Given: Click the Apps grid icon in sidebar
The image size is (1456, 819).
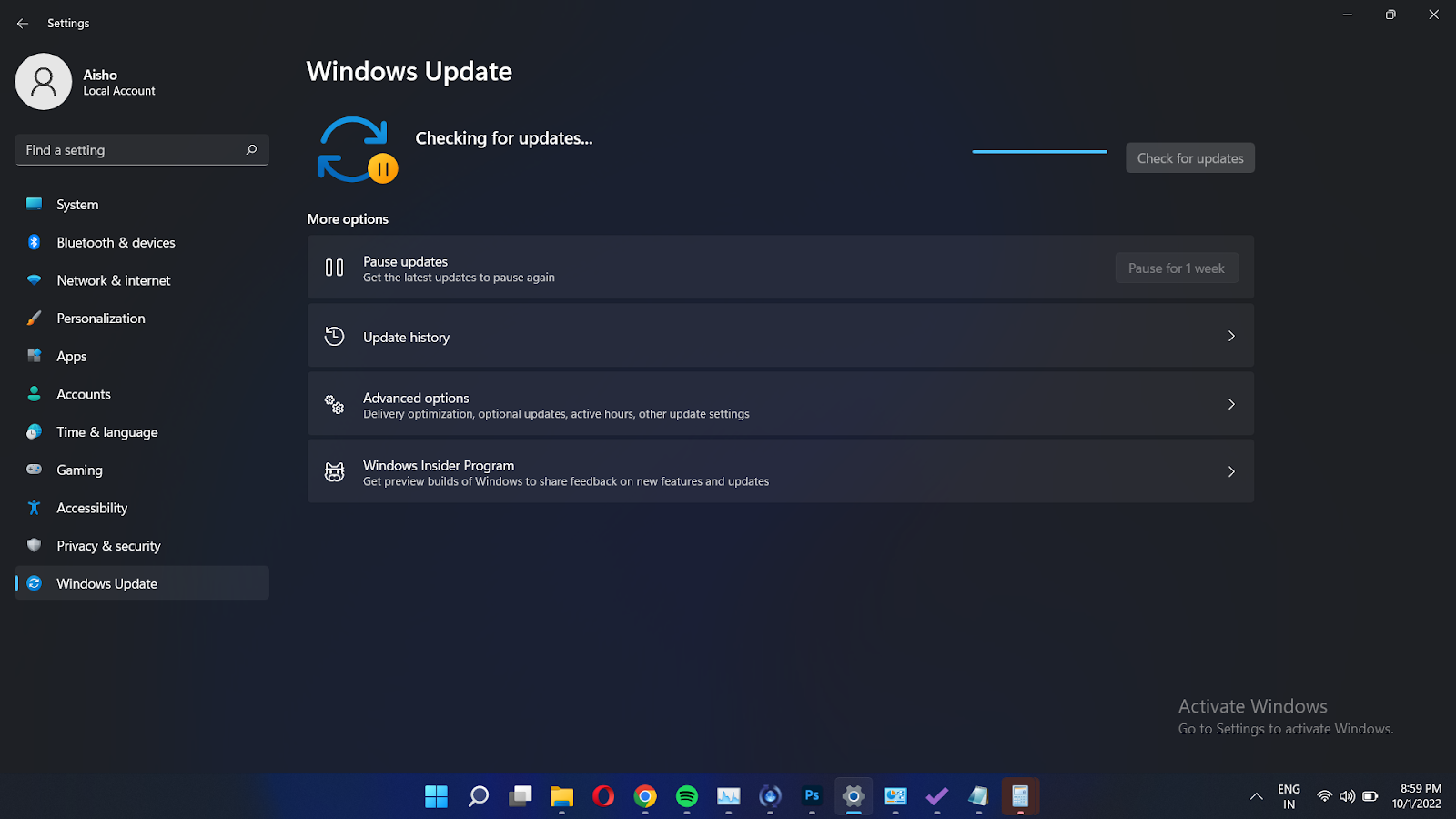Looking at the screenshot, I should [x=35, y=356].
